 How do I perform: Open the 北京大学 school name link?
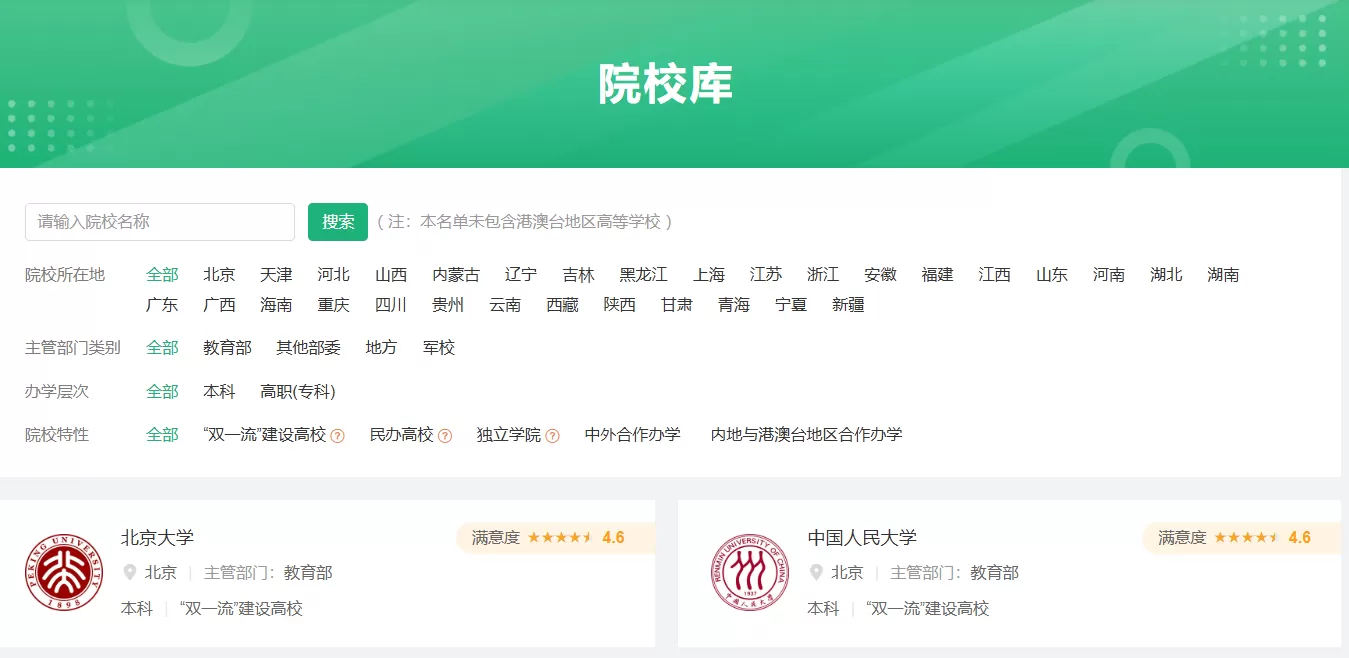(x=157, y=538)
